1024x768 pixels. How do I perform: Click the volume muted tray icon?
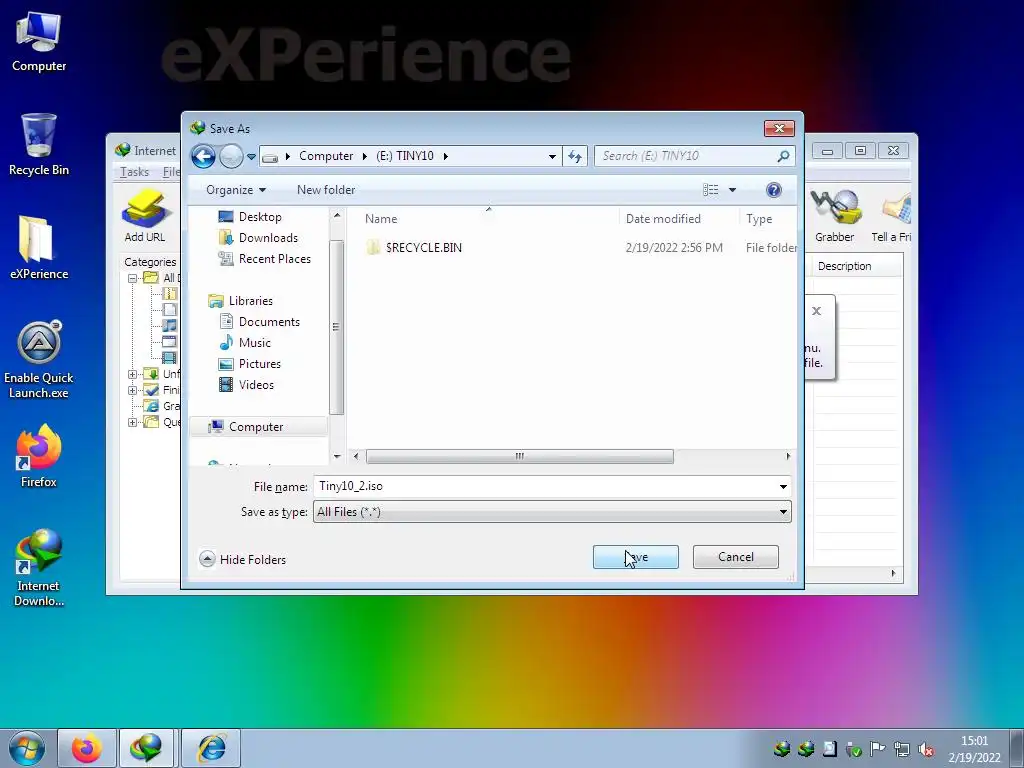926,749
